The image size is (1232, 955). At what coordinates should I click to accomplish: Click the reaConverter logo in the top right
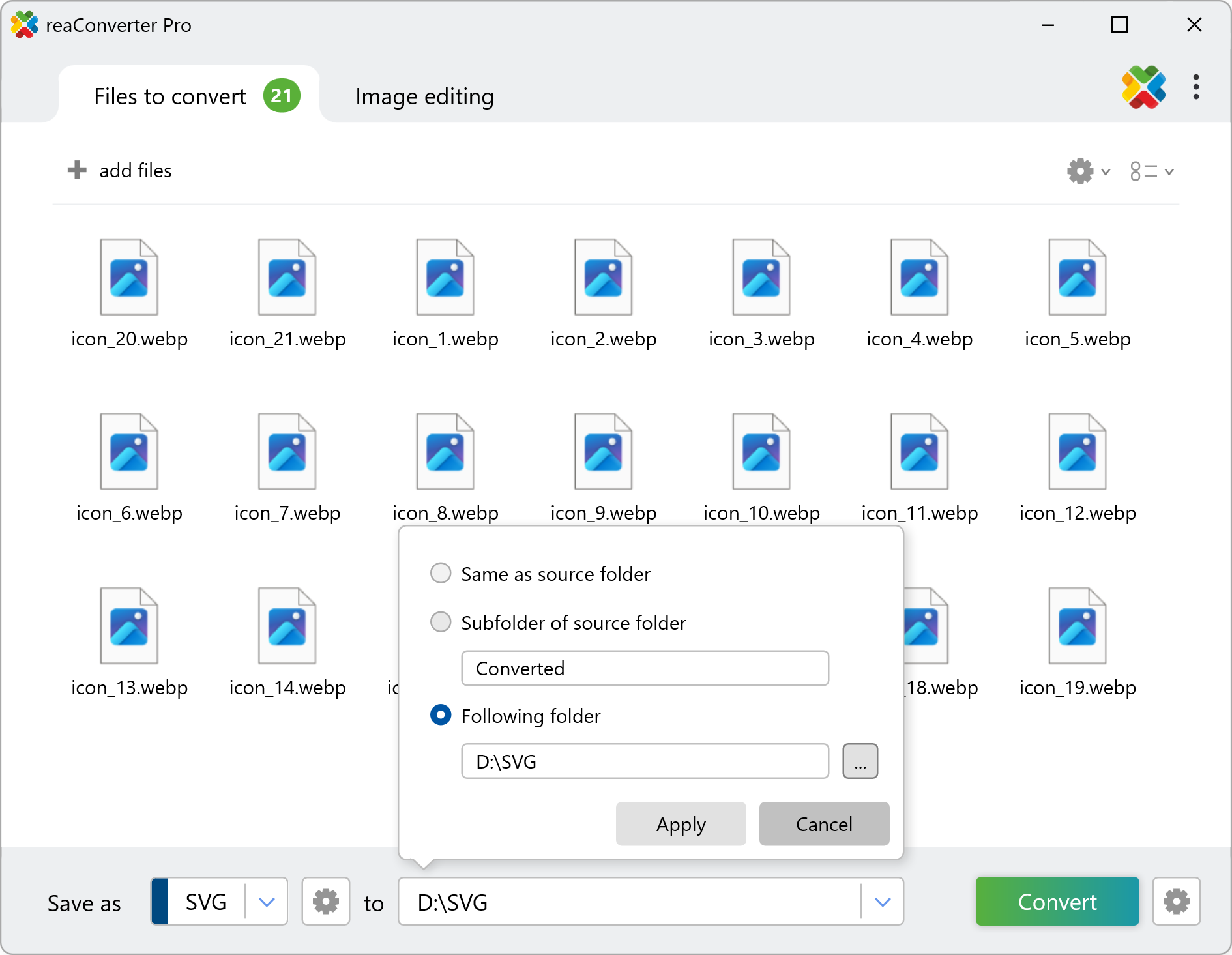1143,87
